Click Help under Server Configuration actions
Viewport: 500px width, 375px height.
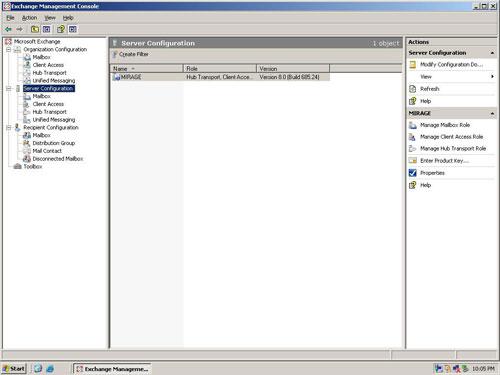(x=426, y=101)
